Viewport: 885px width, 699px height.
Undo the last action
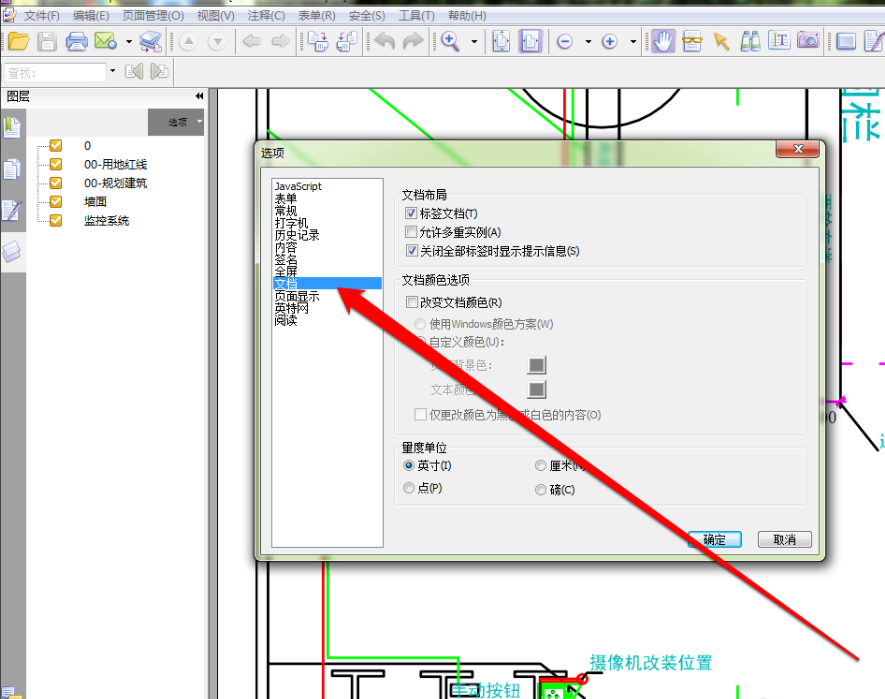[x=384, y=41]
